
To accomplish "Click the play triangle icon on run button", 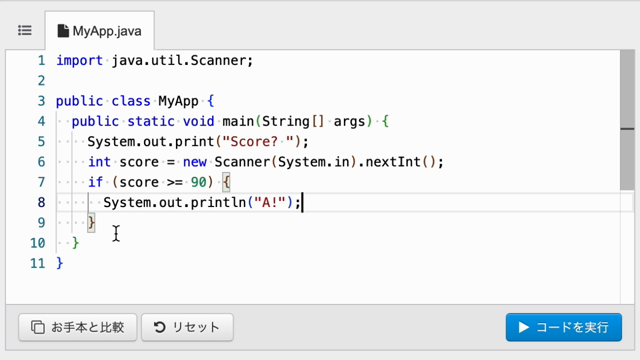I will (524, 327).
